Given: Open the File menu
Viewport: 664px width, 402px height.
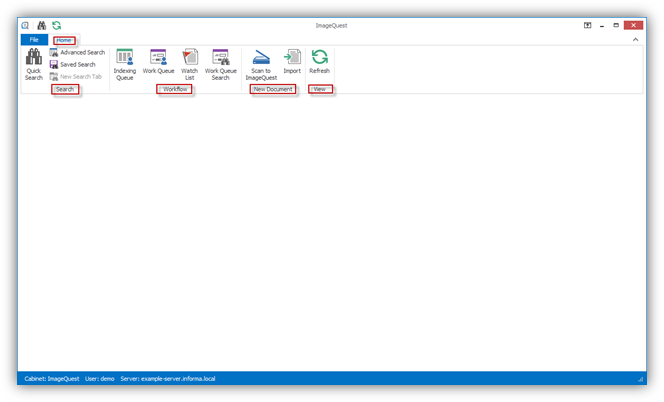Looking at the screenshot, I should (34, 40).
